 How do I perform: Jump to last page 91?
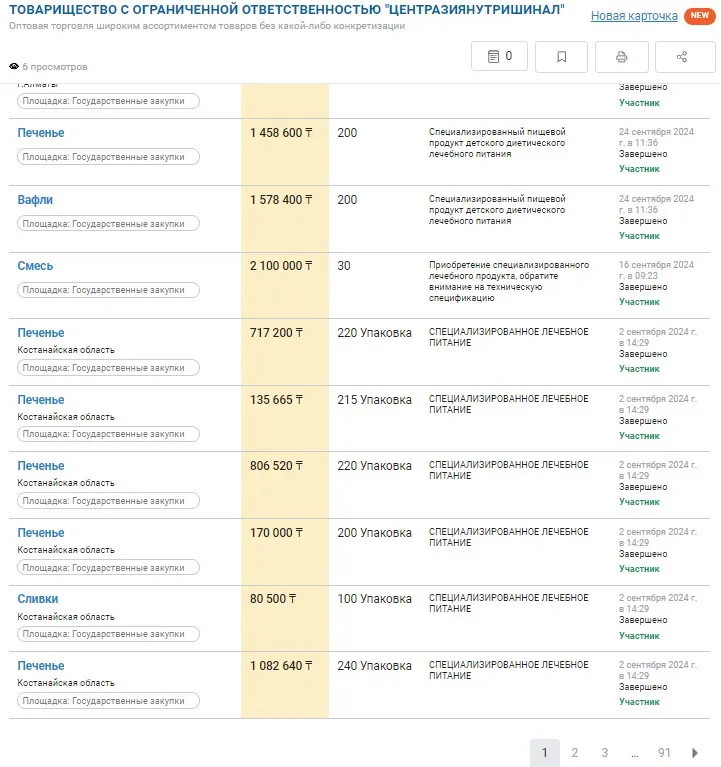tap(664, 753)
